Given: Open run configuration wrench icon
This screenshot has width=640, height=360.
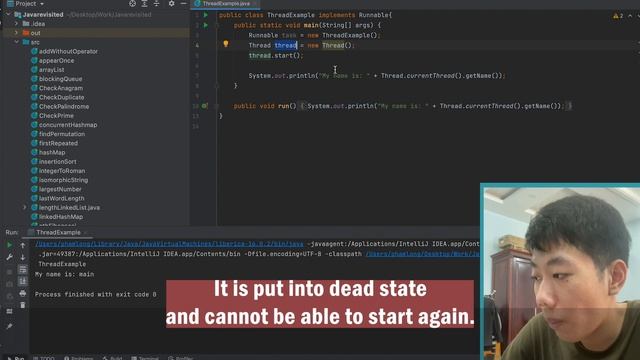Looking at the screenshot, I should tap(9, 257).
